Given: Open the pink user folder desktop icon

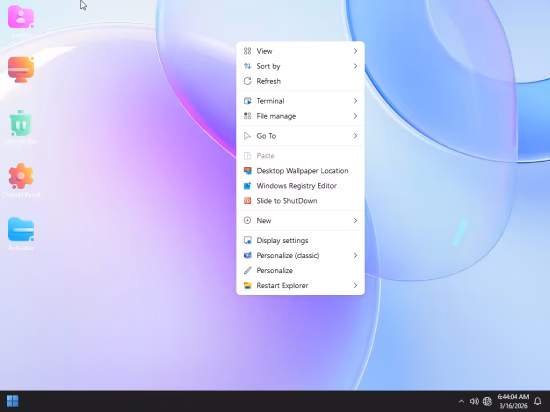Looking at the screenshot, I should click(21, 17).
